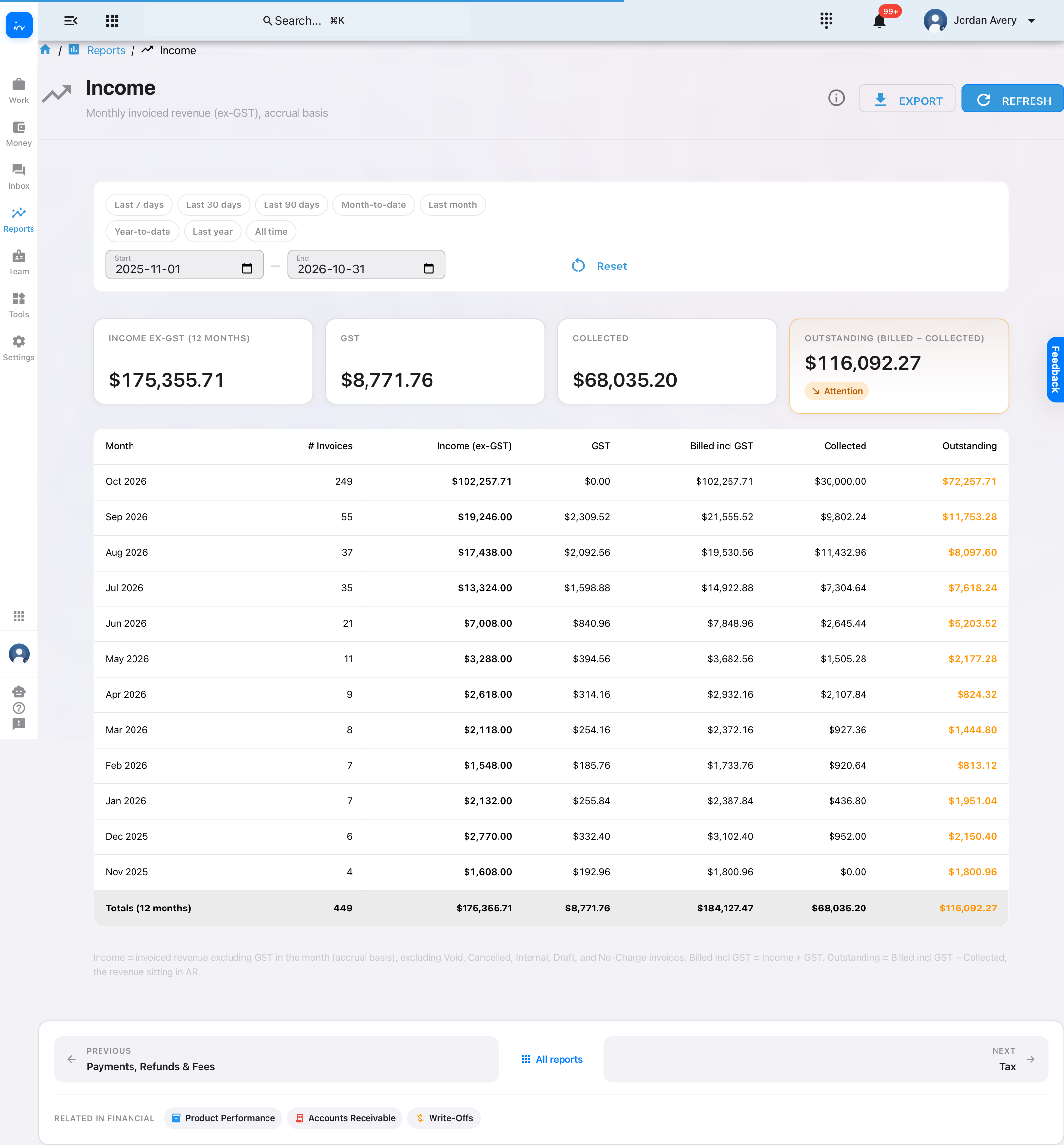Go to All reports link
The height and width of the screenshot is (1145, 1064).
click(x=552, y=1059)
